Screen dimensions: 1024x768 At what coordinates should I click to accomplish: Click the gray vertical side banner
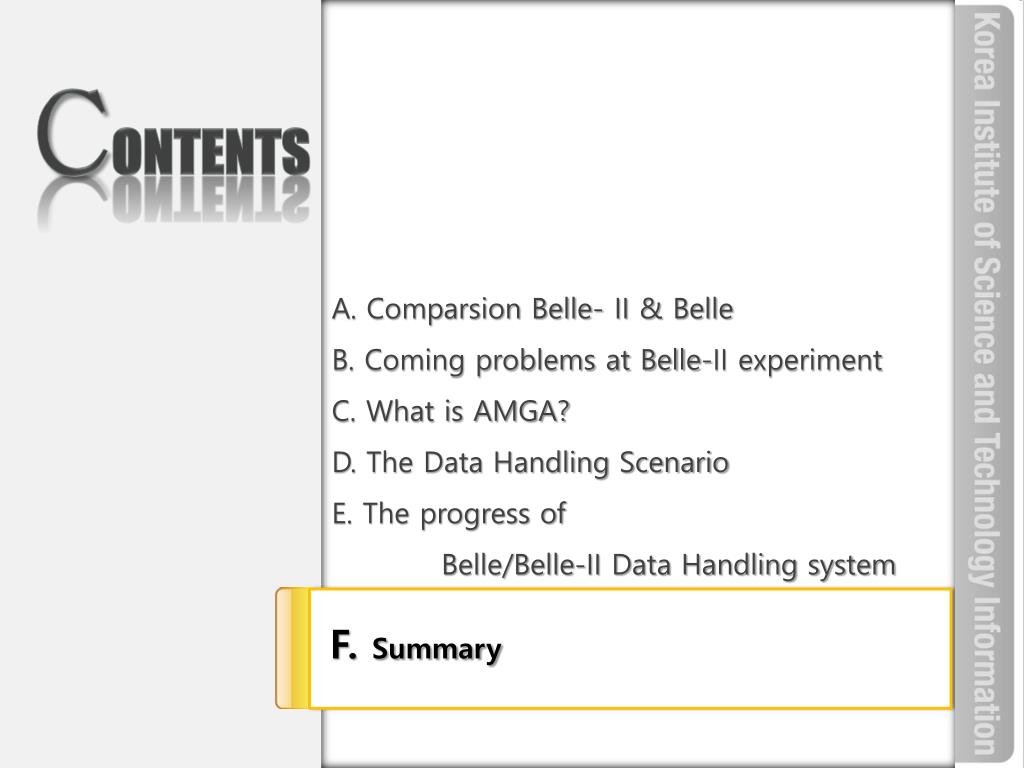tap(985, 384)
